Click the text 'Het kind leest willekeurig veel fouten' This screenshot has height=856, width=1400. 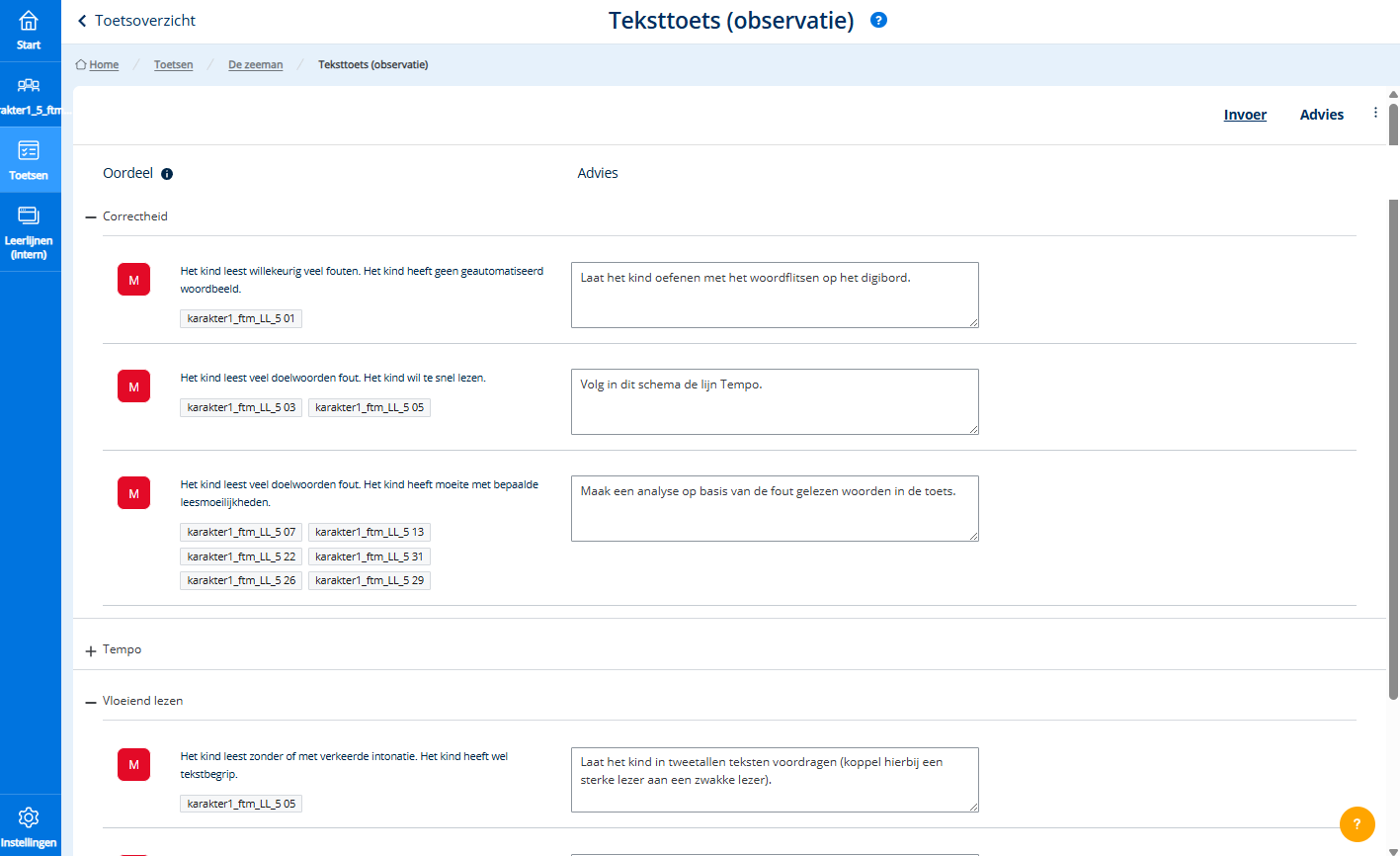point(270,271)
